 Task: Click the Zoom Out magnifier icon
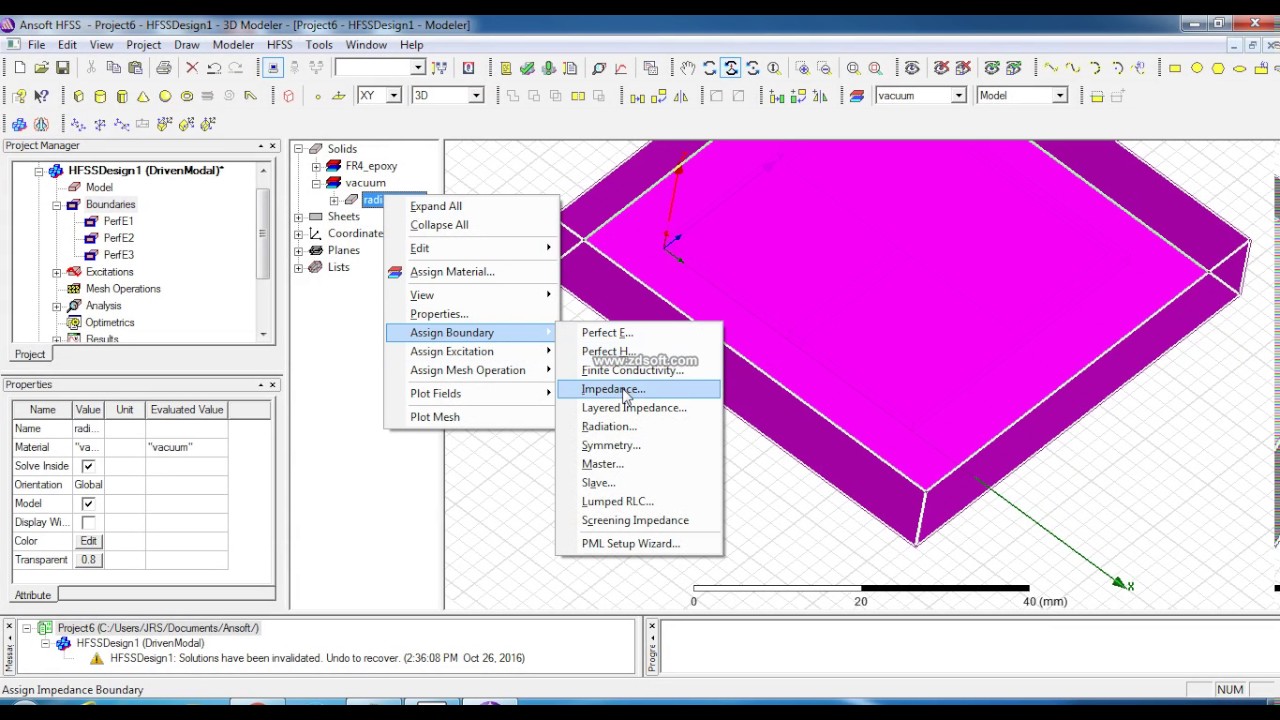pyautogui.click(x=824, y=68)
